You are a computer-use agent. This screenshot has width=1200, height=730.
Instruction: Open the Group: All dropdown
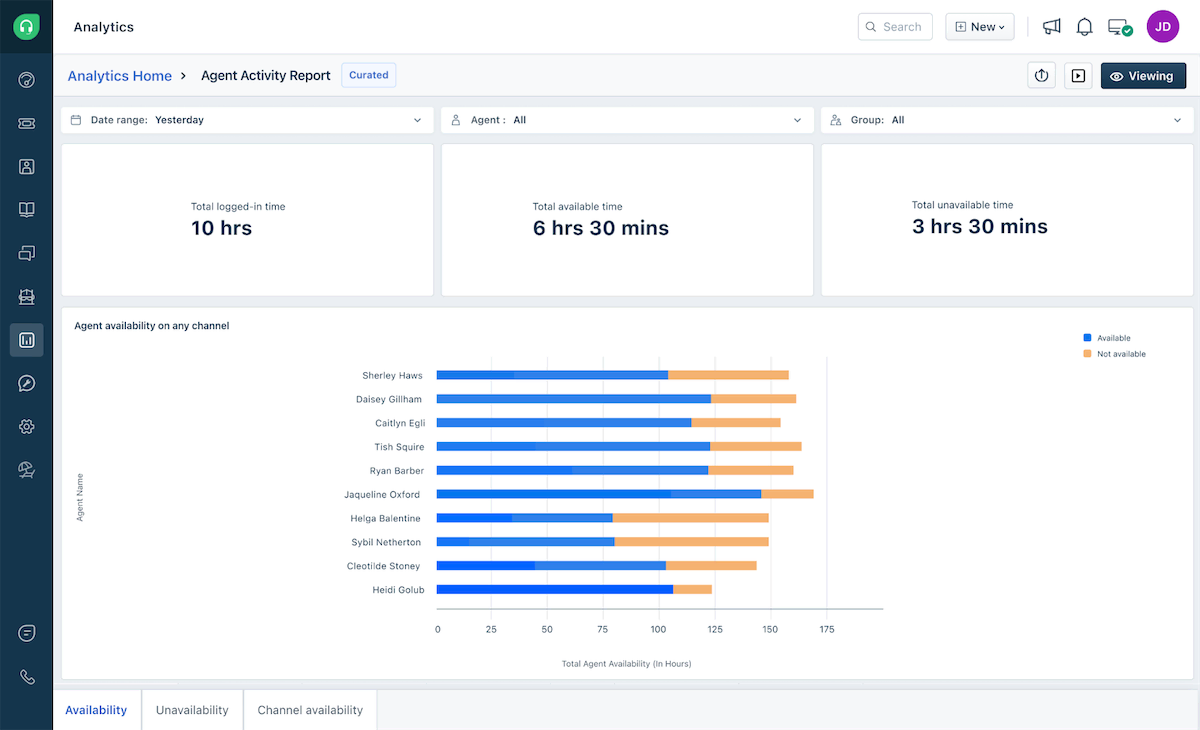point(1007,119)
